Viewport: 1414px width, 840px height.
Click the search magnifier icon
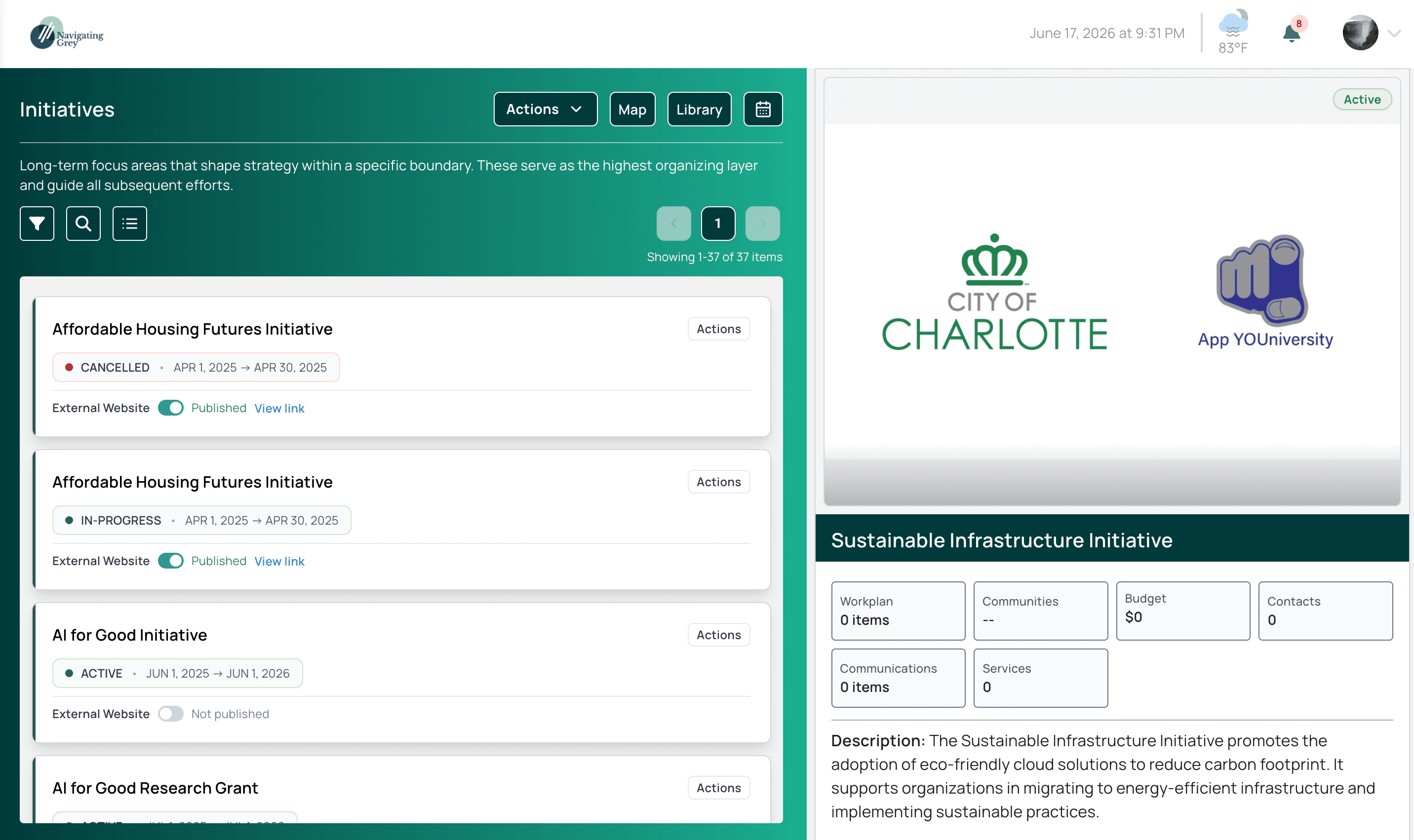(83, 224)
